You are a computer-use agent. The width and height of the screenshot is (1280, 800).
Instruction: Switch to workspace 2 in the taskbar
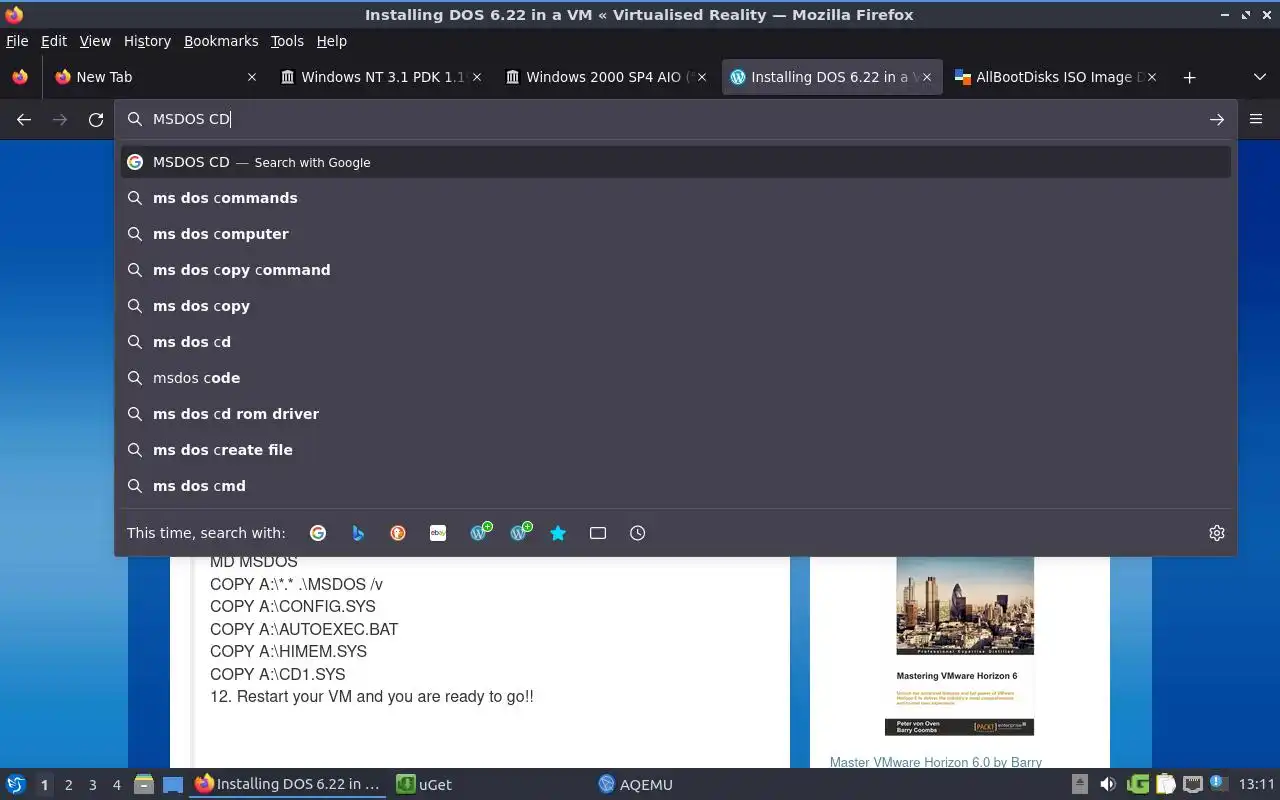(x=68, y=785)
